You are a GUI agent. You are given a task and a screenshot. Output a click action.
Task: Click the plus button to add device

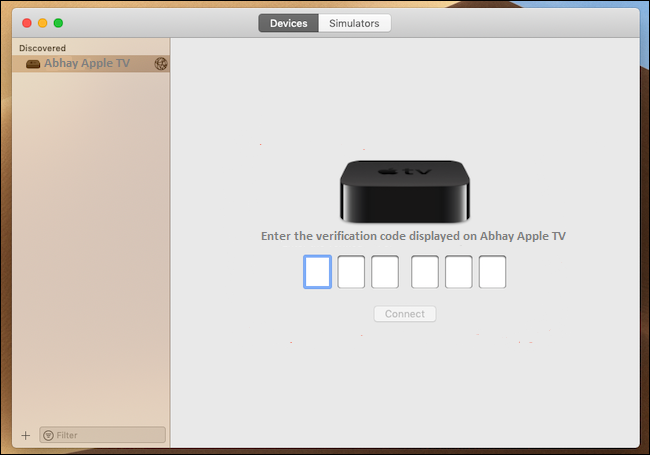(x=26, y=435)
